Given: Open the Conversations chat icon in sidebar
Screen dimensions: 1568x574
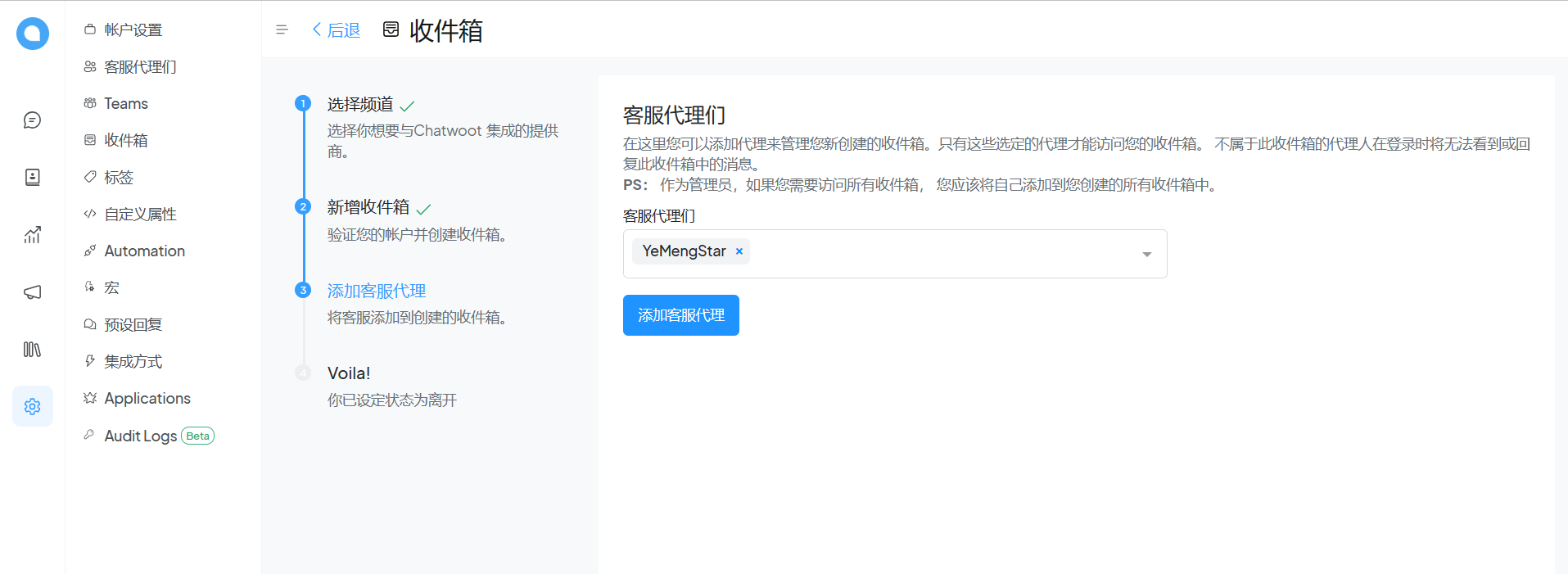Looking at the screenshot, I should pos(32,120).
